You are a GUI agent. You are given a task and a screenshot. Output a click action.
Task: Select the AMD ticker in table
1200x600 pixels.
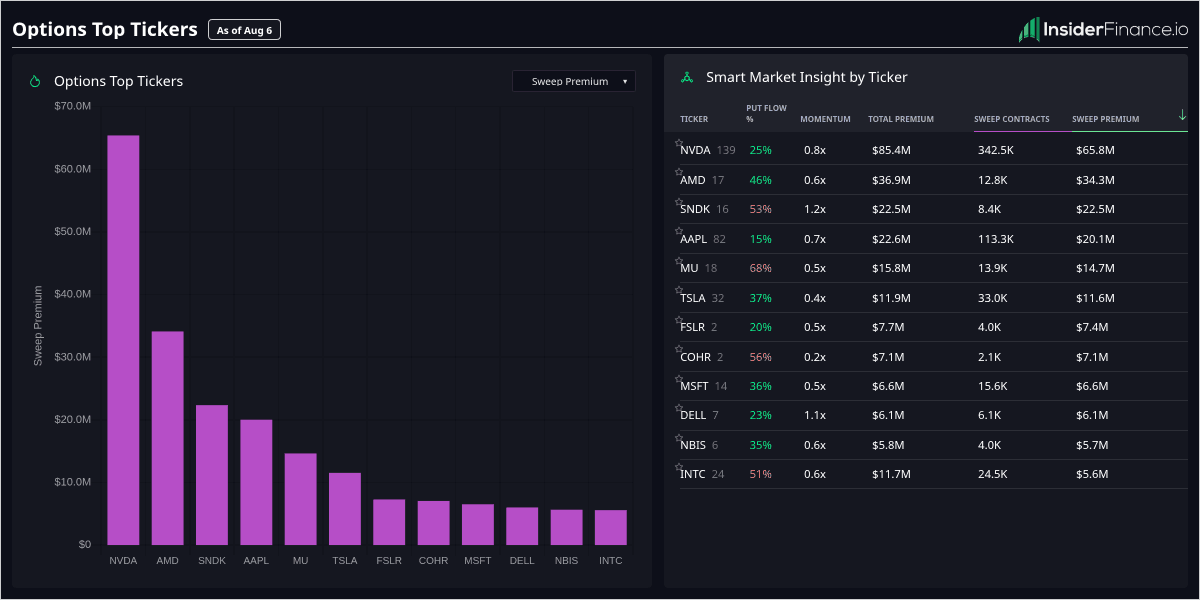click(x=693, y=180)
